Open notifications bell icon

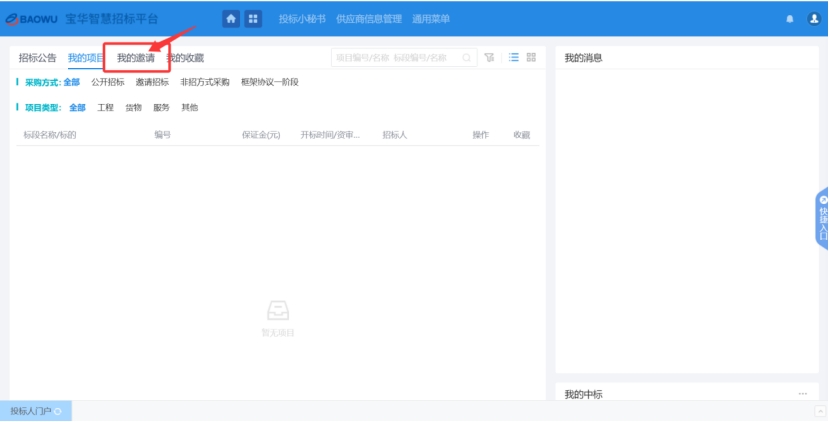coord(790,19)
